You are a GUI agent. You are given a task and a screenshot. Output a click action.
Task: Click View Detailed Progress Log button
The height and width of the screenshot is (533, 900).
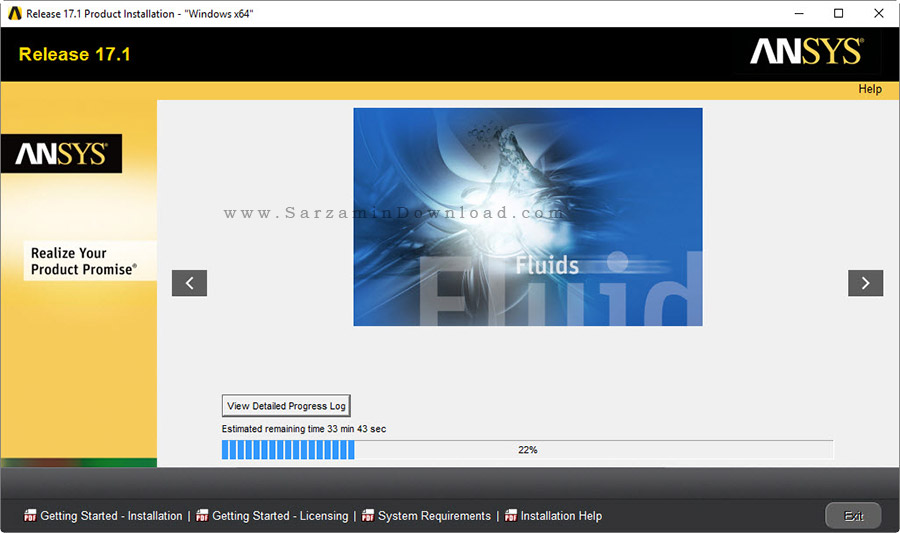(x=286, y=406)
